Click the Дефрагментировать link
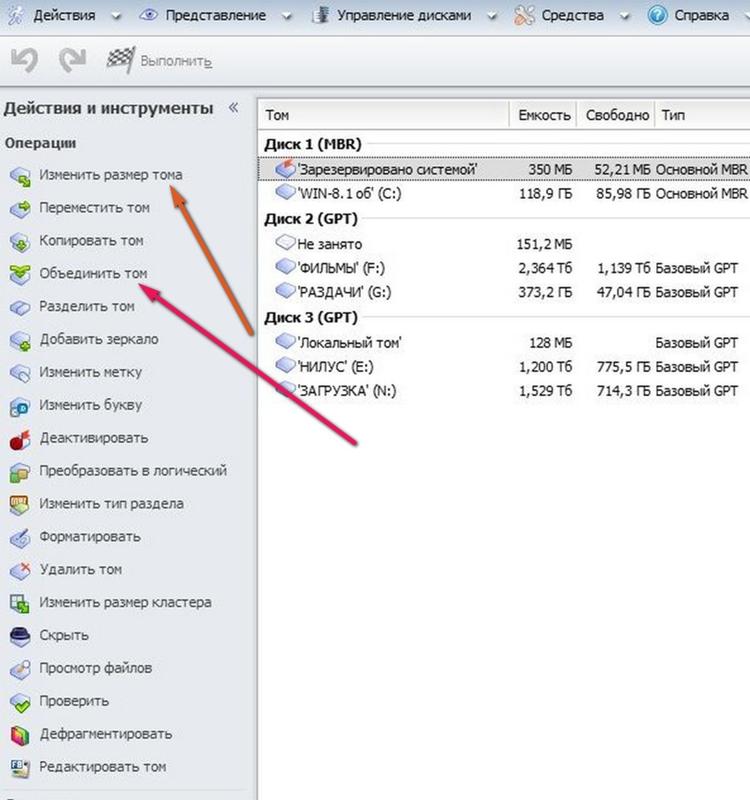 click(106, 734)
